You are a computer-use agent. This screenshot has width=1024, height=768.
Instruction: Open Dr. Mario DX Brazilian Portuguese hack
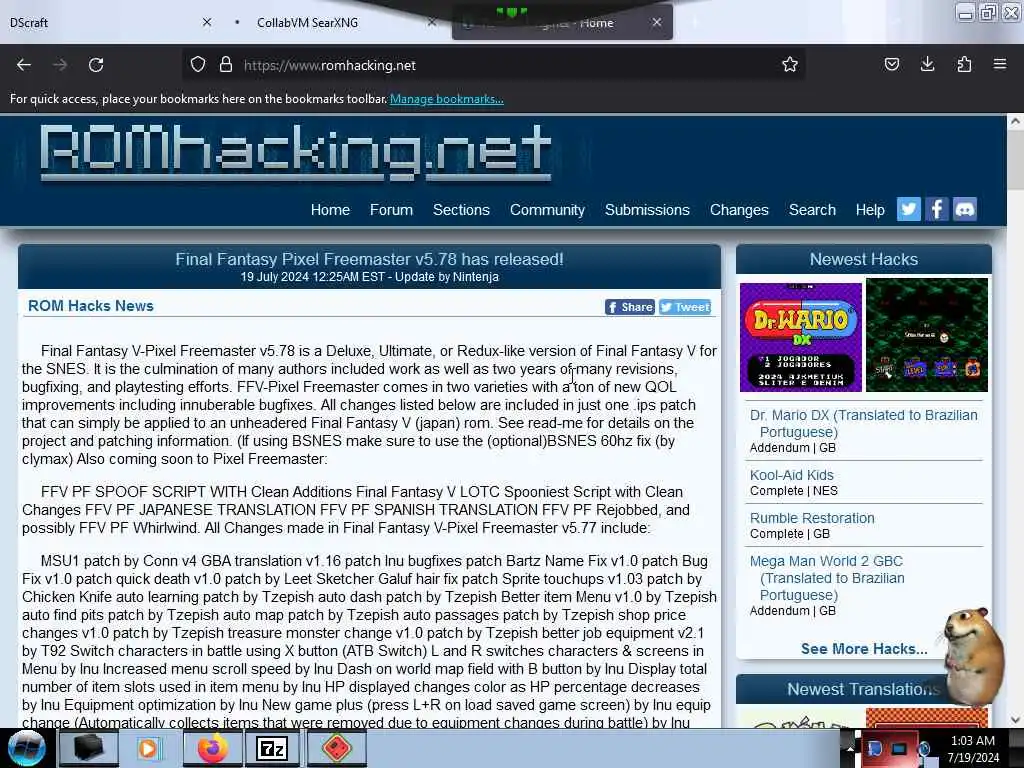[x=863, y=423]
